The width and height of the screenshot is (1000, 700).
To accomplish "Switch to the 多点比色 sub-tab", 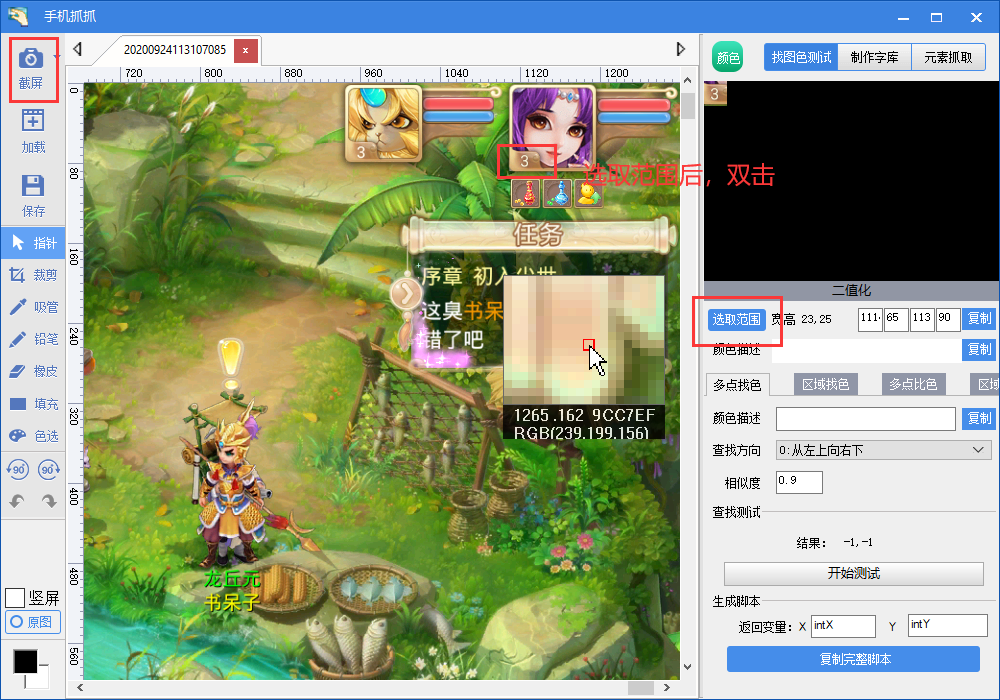I will pos(913,384).
